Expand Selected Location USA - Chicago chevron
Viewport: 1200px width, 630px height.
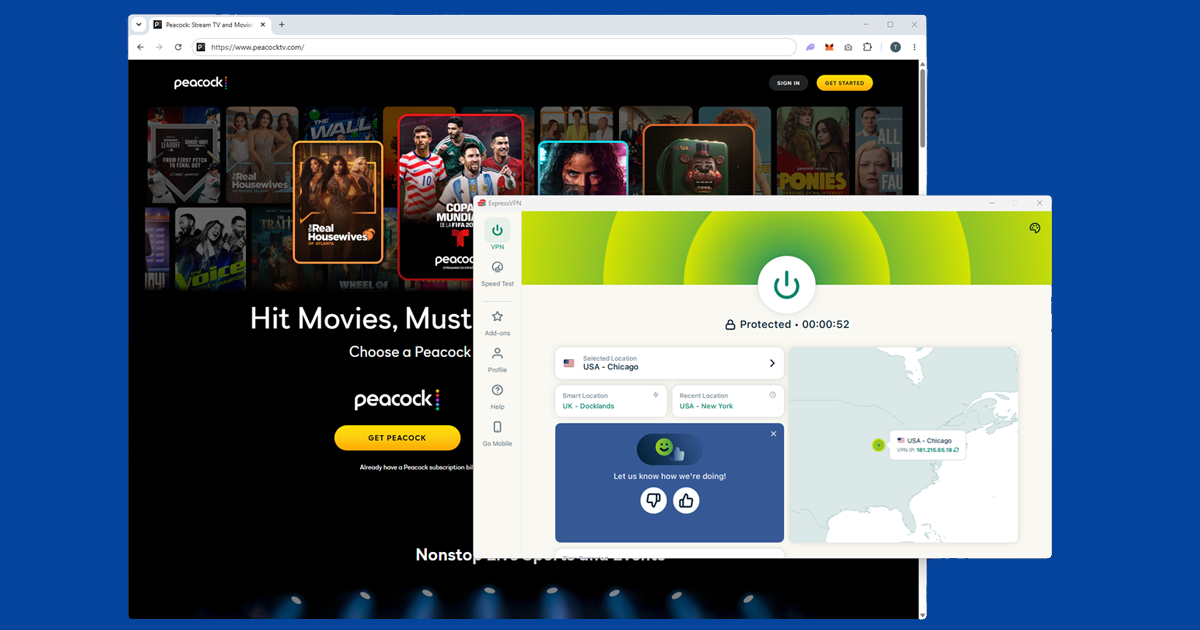tap(772, 363)
